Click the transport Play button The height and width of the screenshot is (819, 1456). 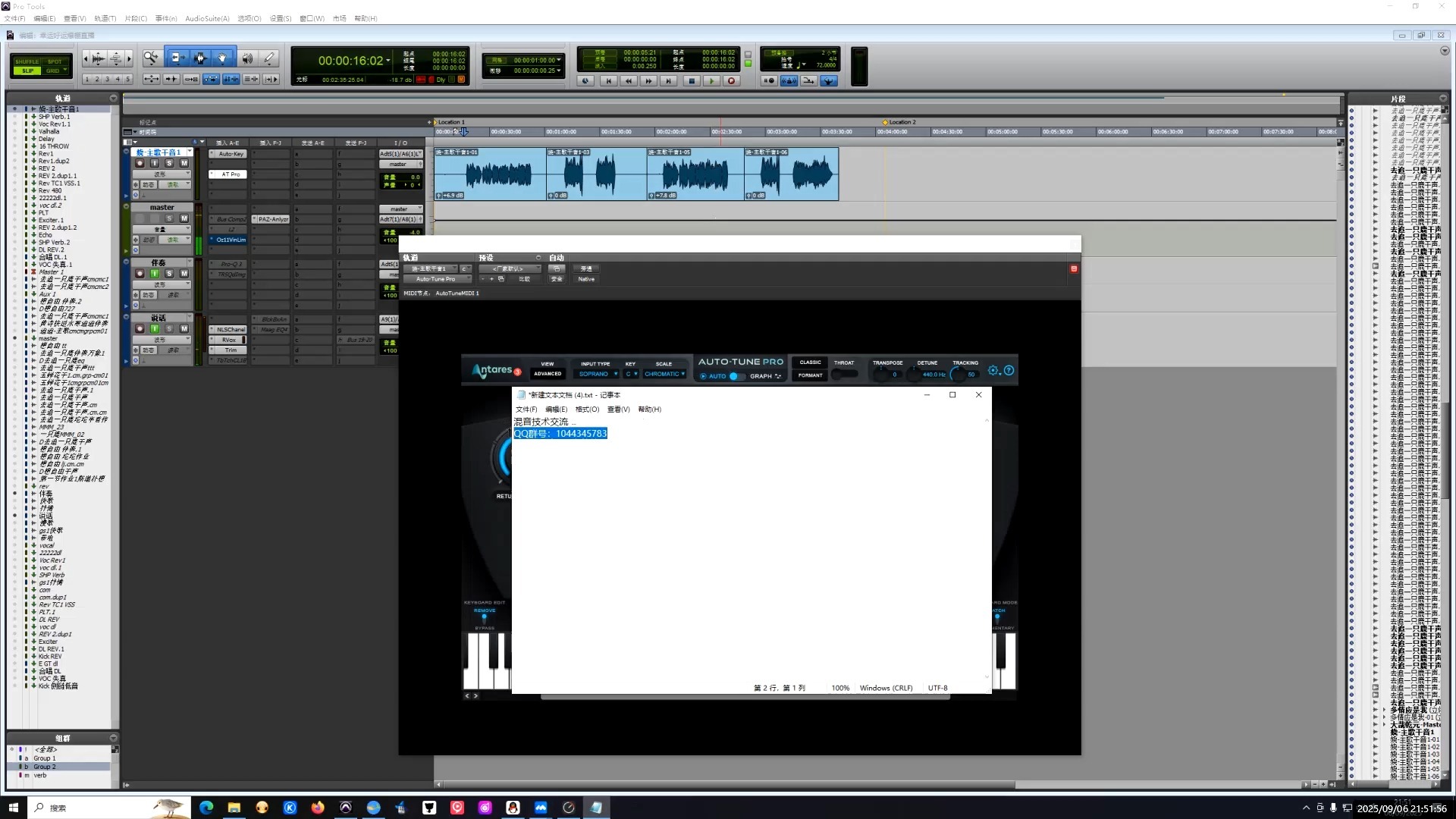point(711,81)
